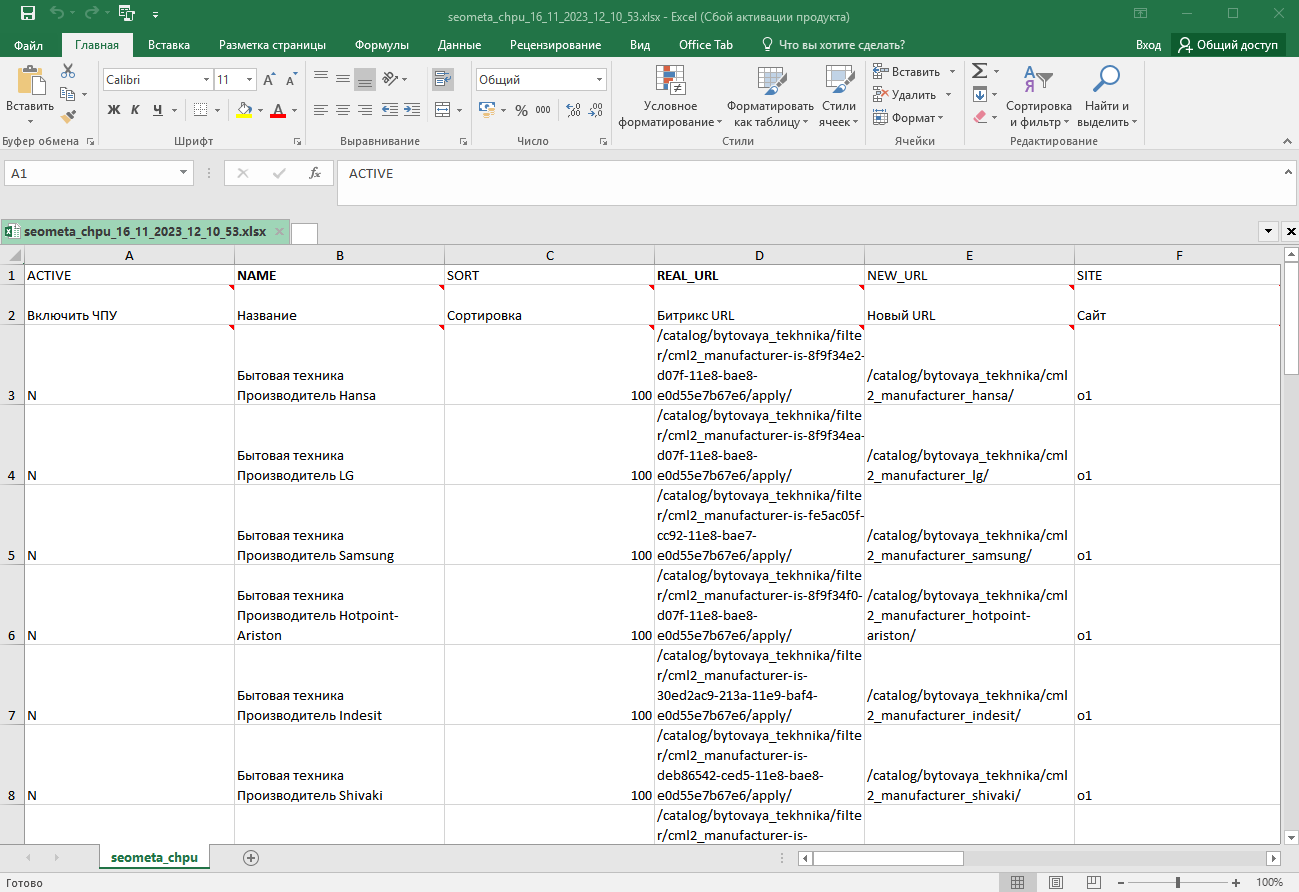Click the AutoSum sigma icon
Viewport: 1299px width, 892px height.
979,71
